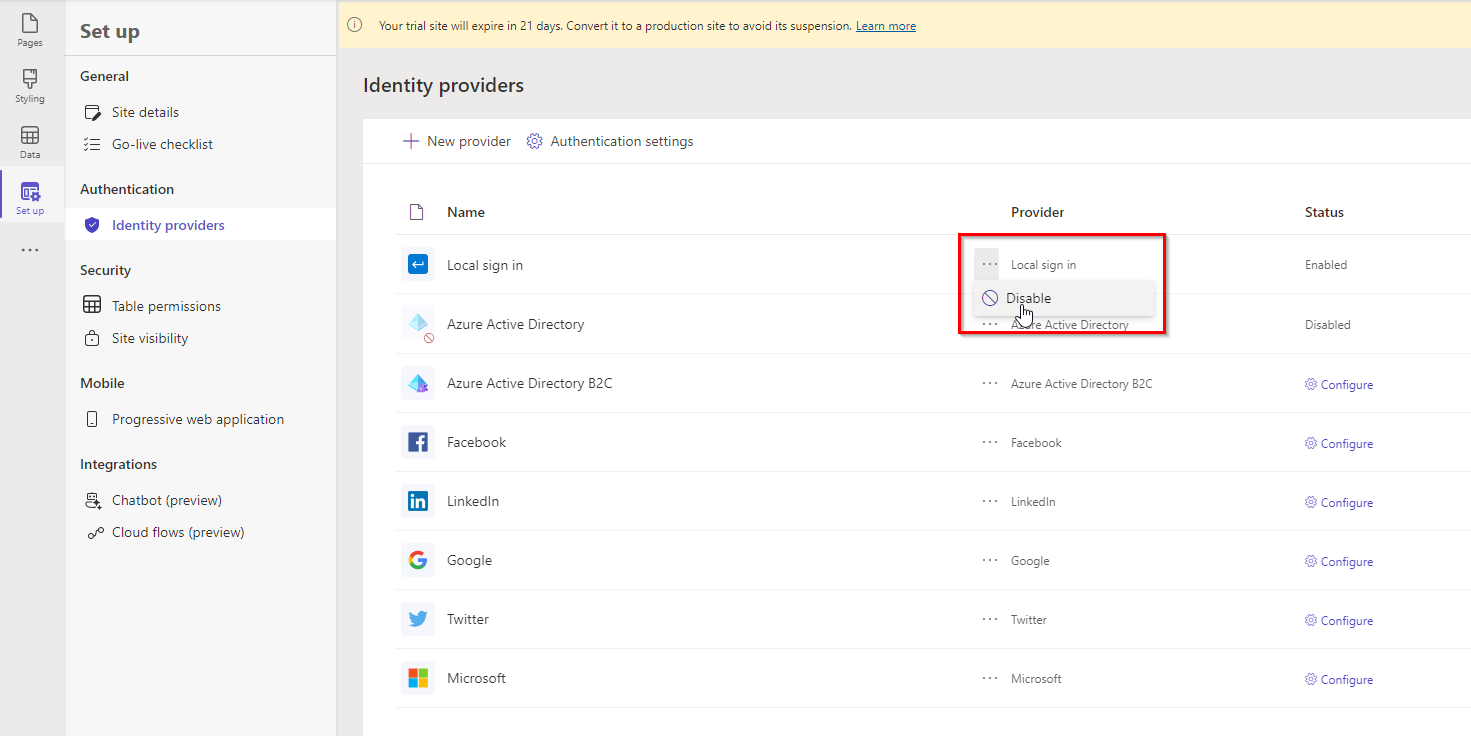1471x736 pixels.
Task: Select the Twitter bird icon
Action: click(x=418, y=619)
